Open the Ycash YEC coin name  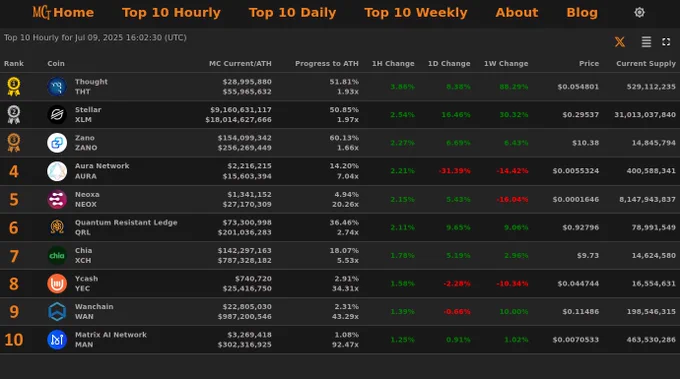tap(86, 283)
